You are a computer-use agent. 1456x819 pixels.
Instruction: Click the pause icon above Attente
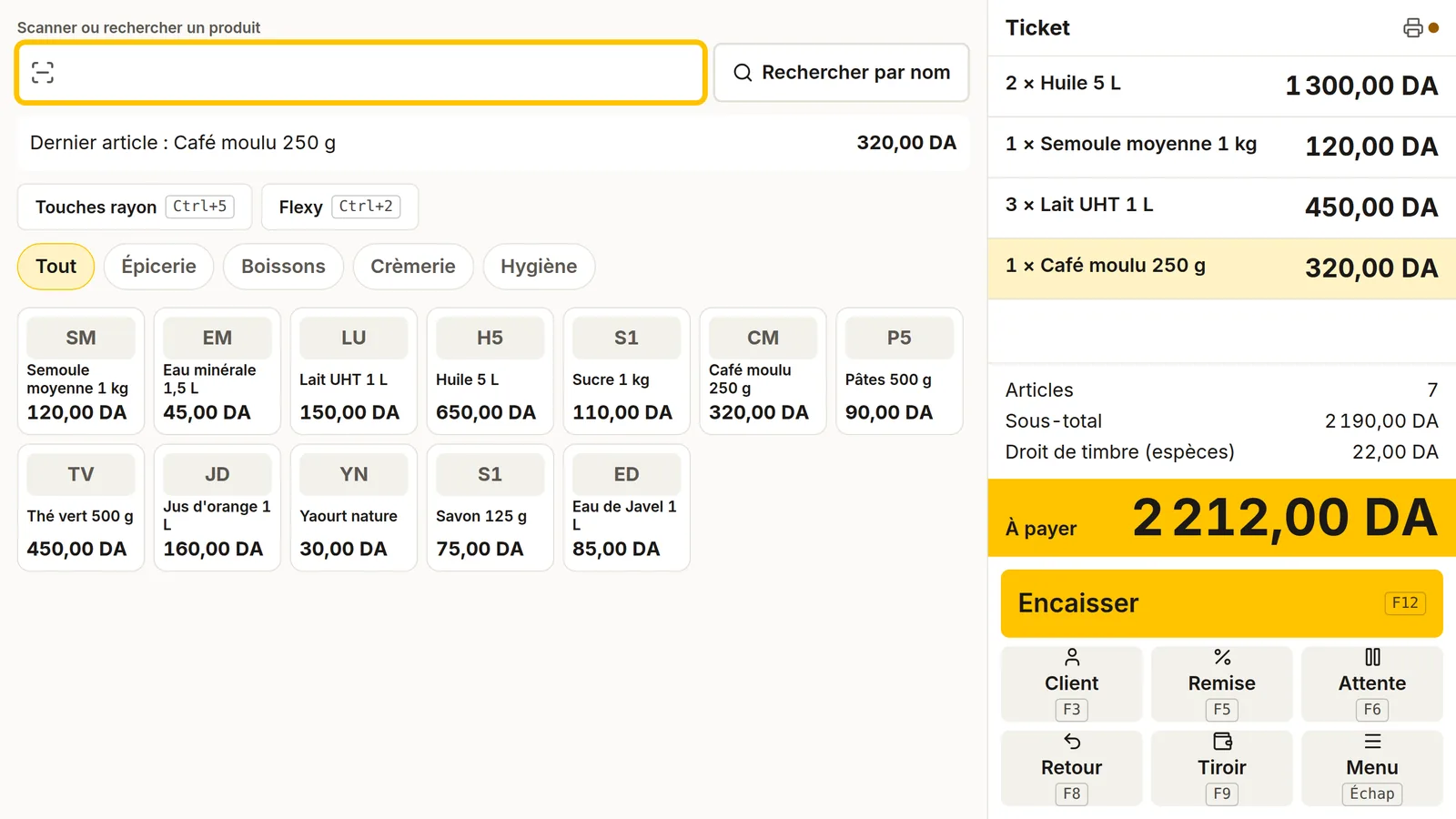1372,657
